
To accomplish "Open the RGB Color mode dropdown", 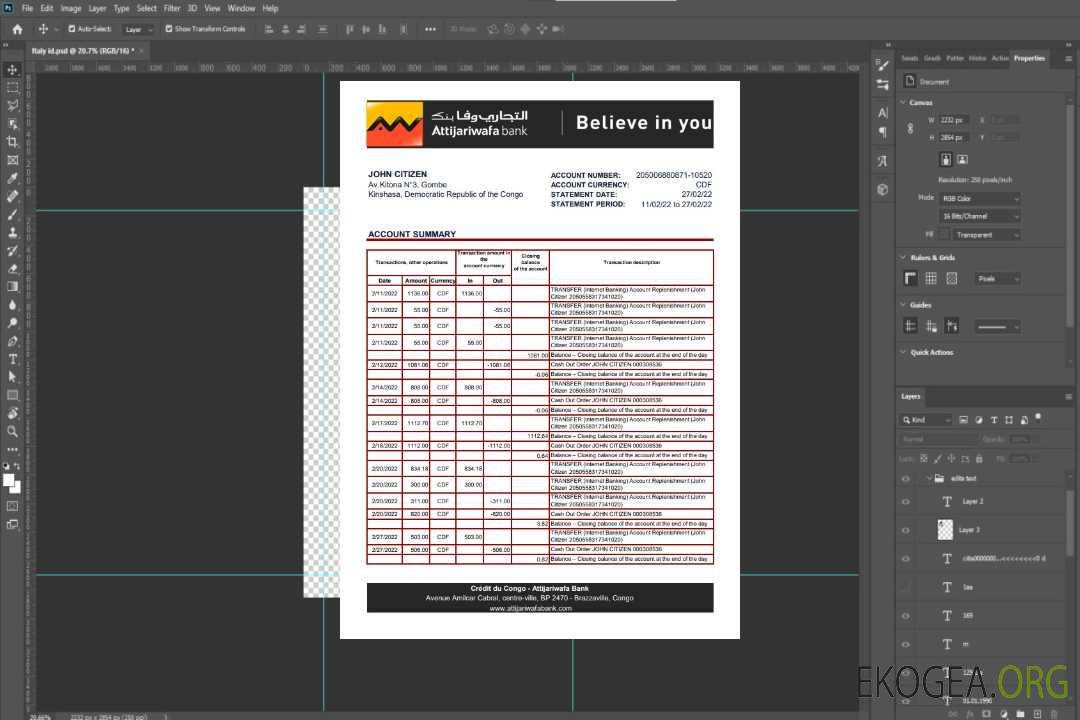I will 980,198.
